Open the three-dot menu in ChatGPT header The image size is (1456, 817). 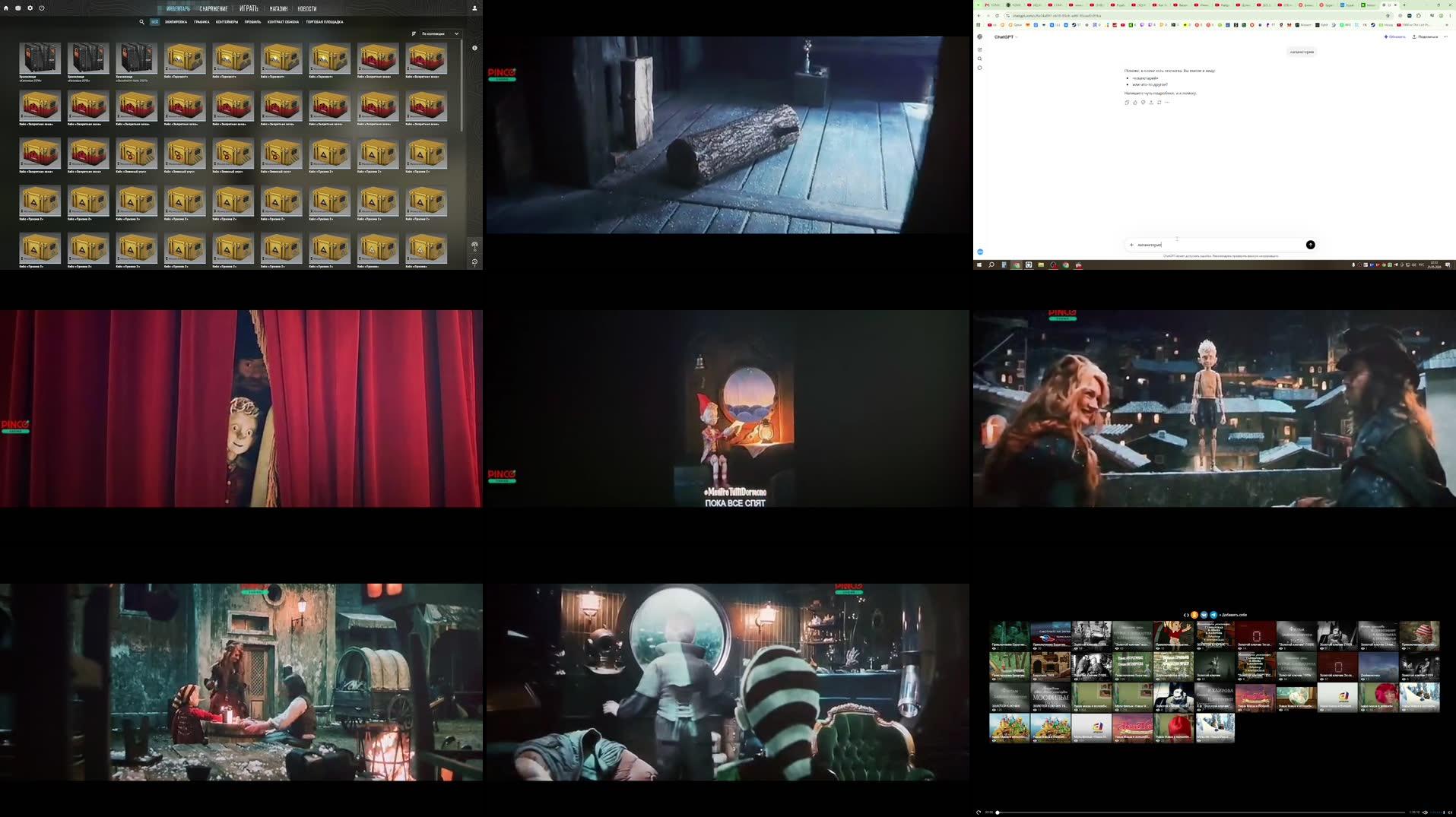click(x=1446, y=36)
